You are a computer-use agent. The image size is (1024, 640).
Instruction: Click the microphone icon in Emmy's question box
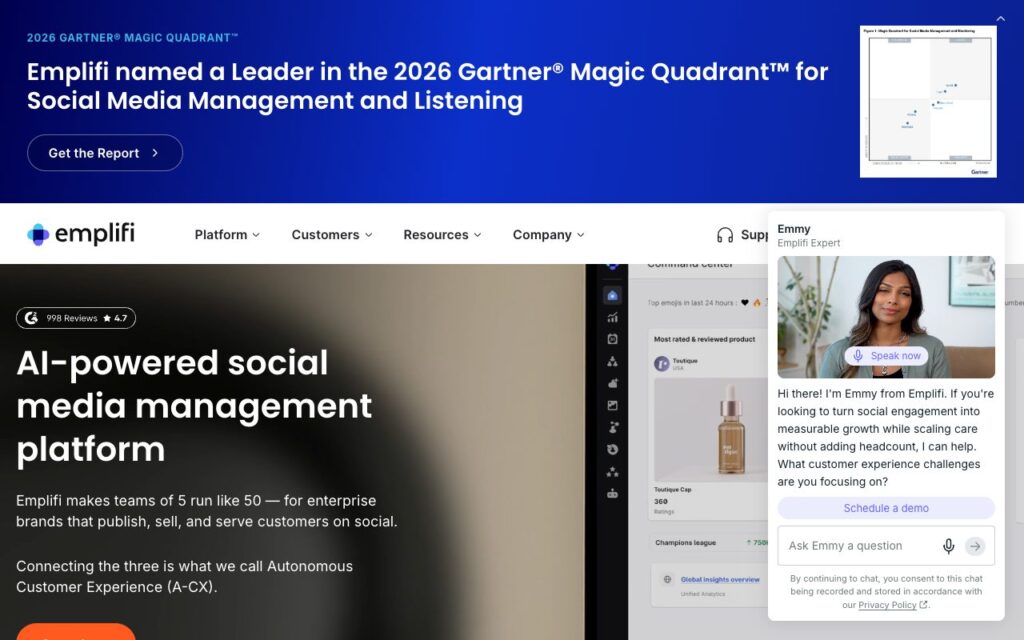point(948,546)
